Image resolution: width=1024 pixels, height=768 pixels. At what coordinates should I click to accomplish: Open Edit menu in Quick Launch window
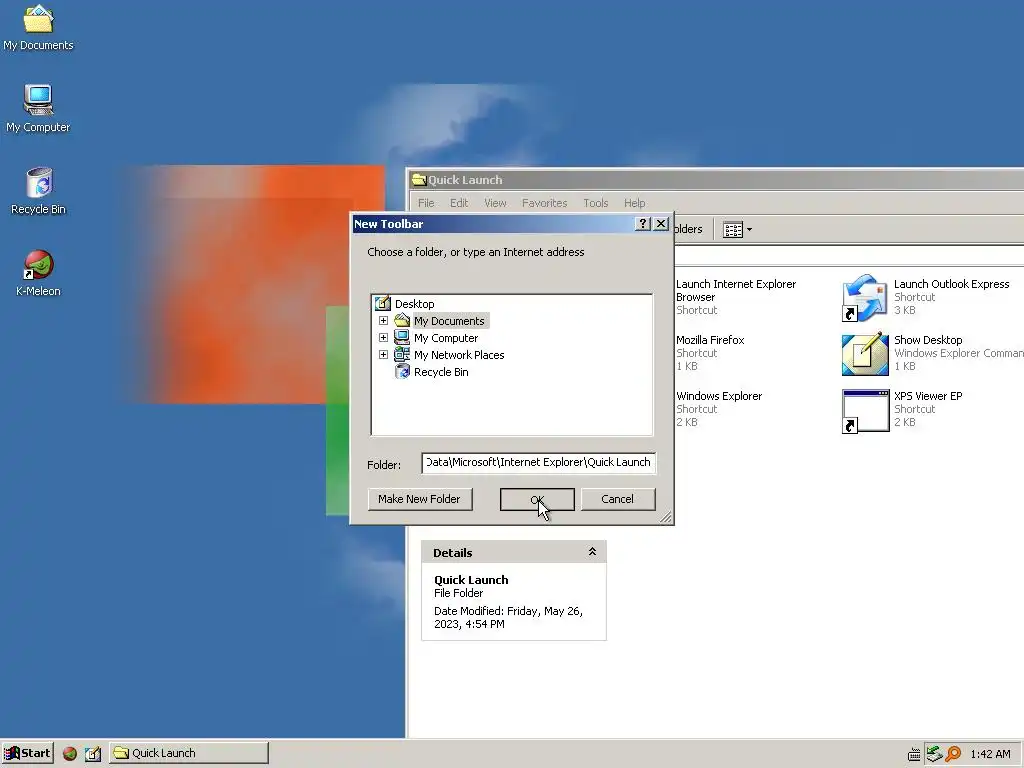[459, 203]
